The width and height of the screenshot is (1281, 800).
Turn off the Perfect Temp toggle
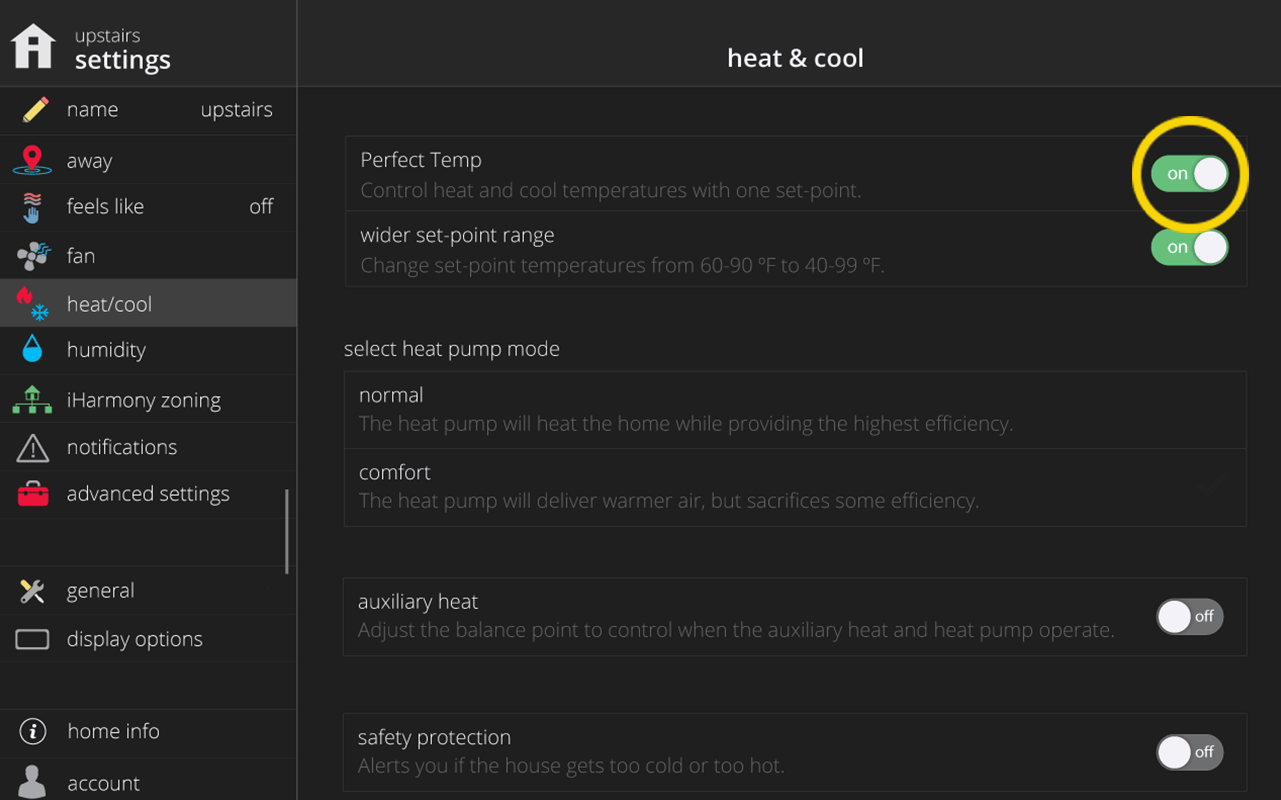pyautogui.click(x=1189, y=174)
